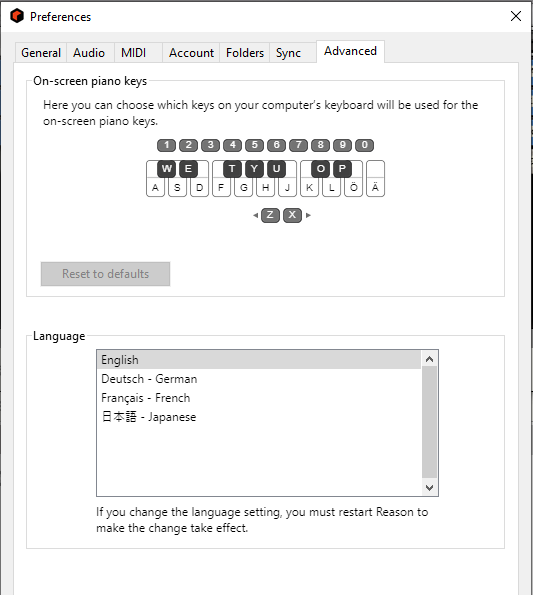
Task: Click the number 9 key icon
Action: point(343,145)
